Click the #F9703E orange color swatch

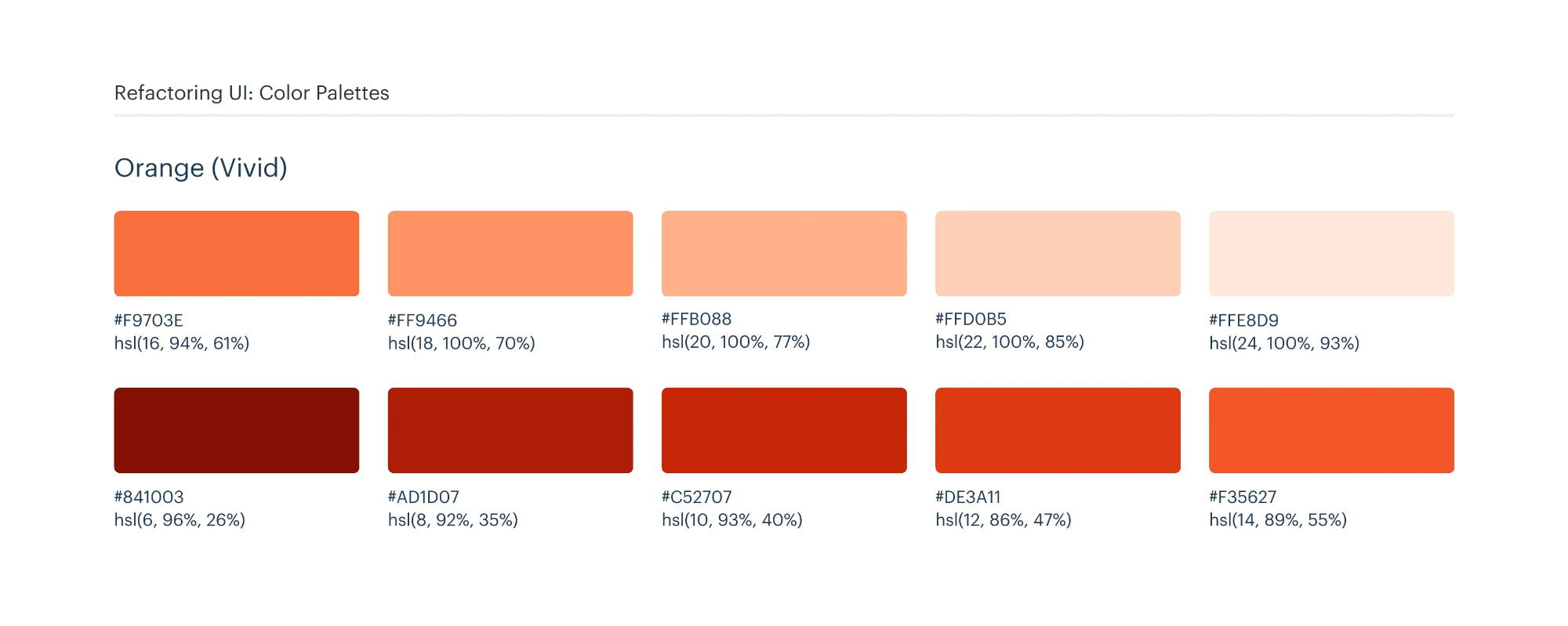pyautogui.click(x=236, y=253)
